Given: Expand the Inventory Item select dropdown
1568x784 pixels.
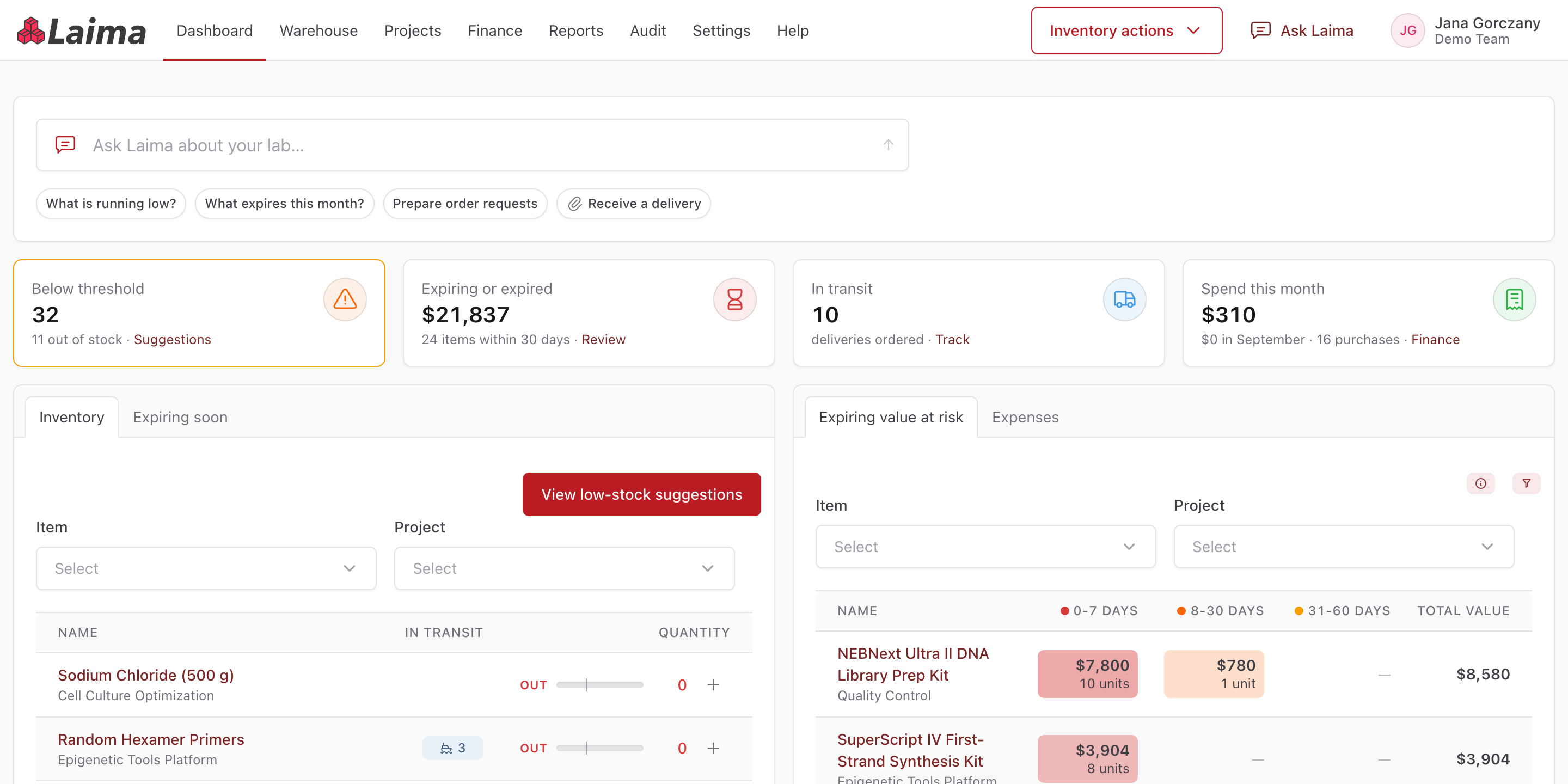Looking at the screenshot, I should (206, 568).
